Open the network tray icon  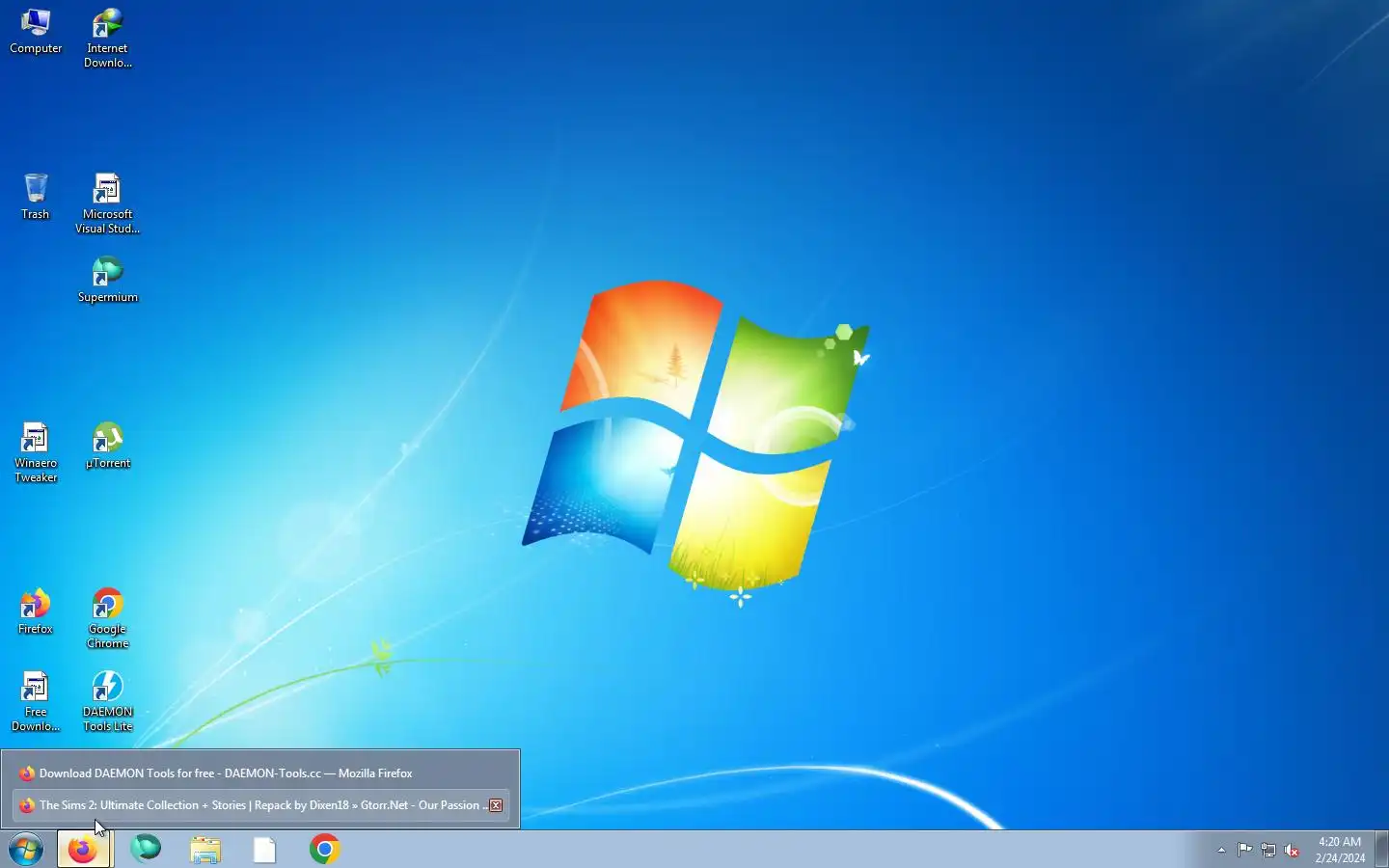[1268, 850]
